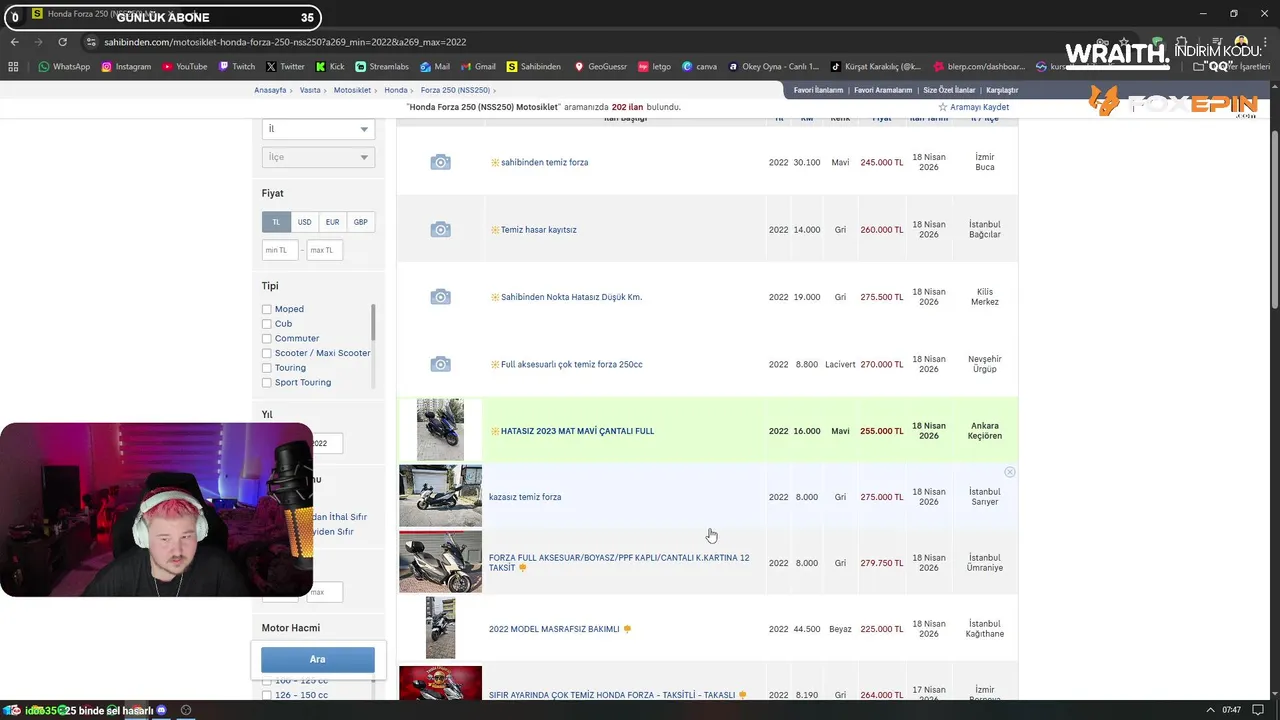Screen dimensions: 1280x720
Task: Click location Nevşehir Ürgüp
Action: click(x=985, y=364)
